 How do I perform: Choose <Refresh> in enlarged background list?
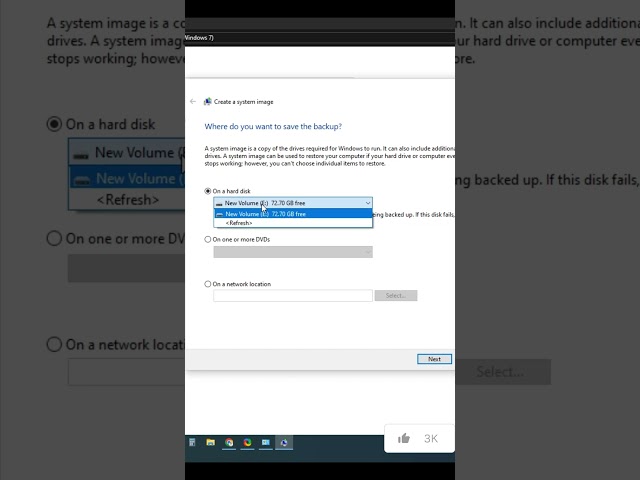click(127, 200)
